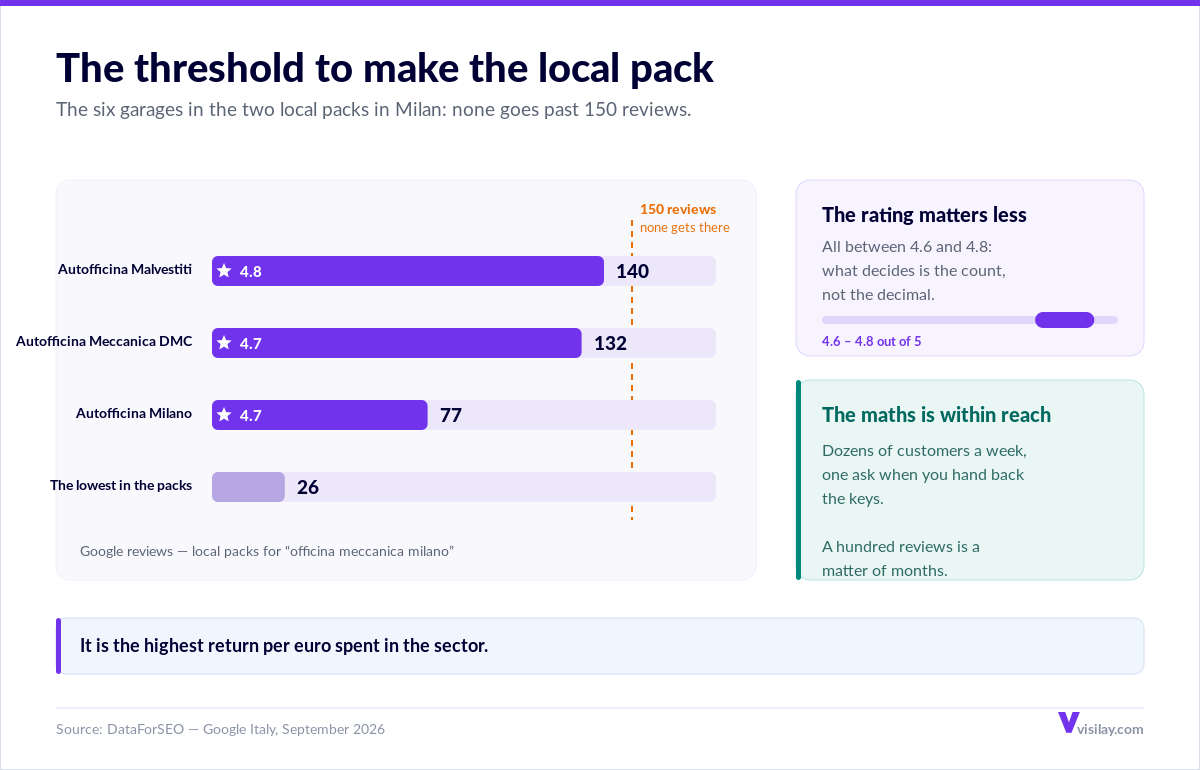Screen dimensions: 1200x770
Task: Click the star icon beside Malvestiti's 4.8 rating
Action: click(224, 271)
